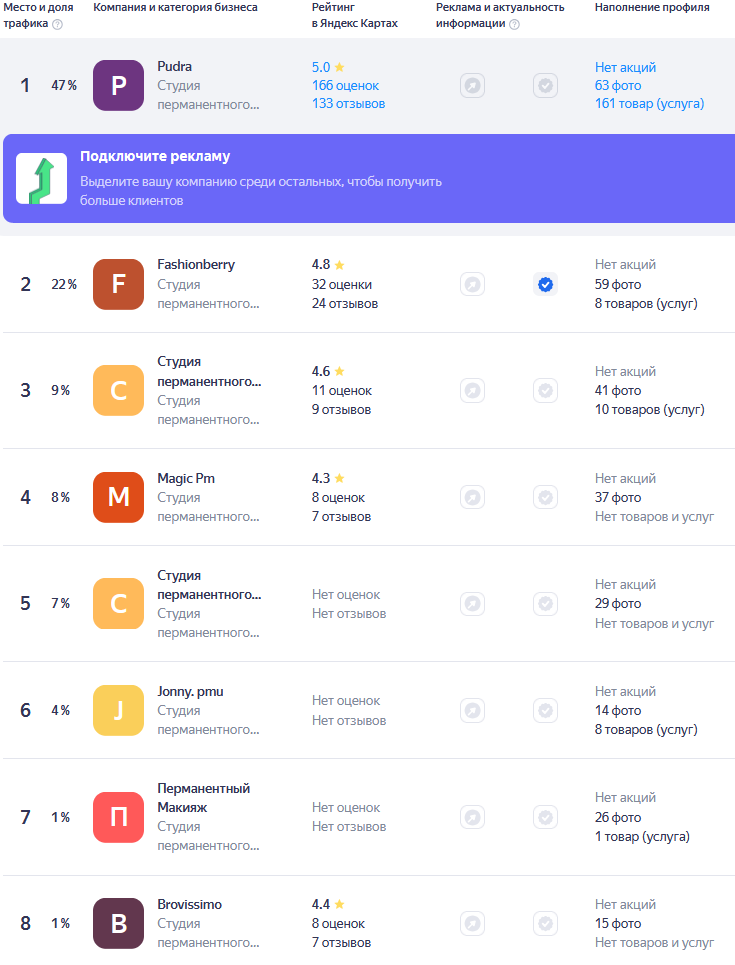The height and width of the screenshot is (965, 735).
Task: Click '29 фото' in row 5
Action: tap(618, 603)
